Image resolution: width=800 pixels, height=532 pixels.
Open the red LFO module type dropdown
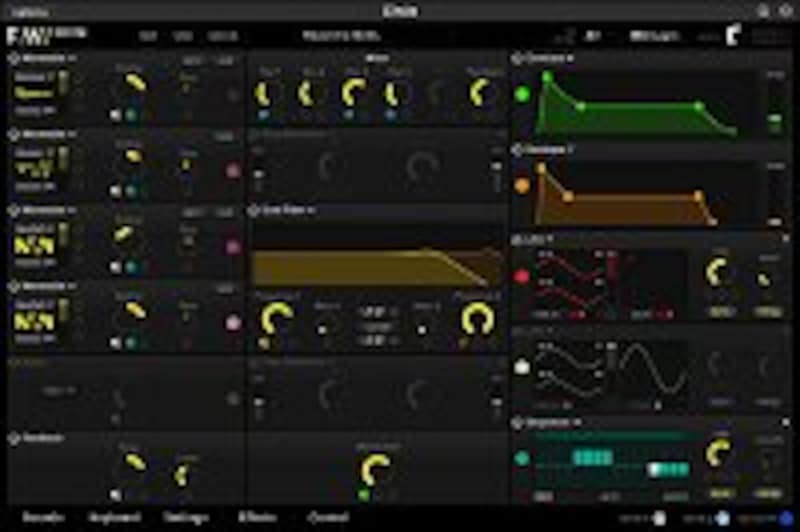coord(539,239)
